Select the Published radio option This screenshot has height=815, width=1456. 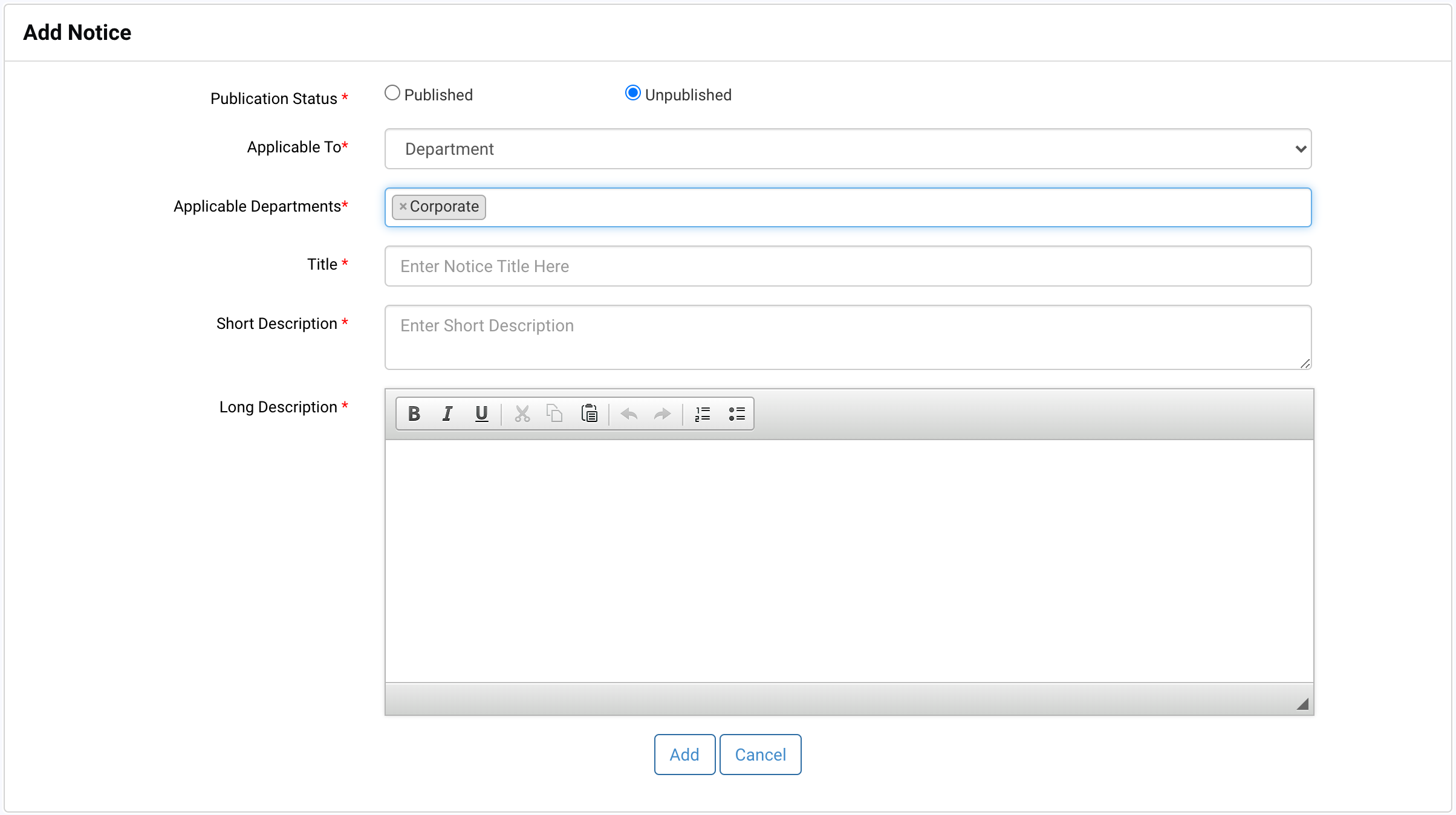tap(392, 93)
